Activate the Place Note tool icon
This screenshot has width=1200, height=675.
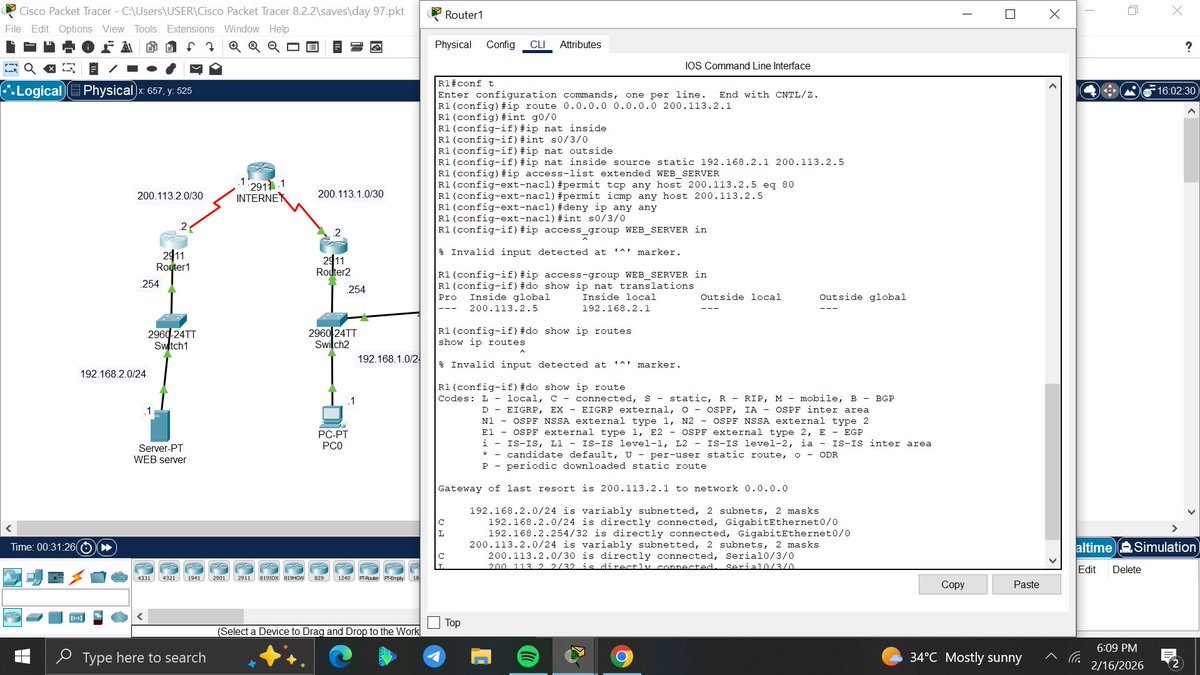tap(94, 68)
